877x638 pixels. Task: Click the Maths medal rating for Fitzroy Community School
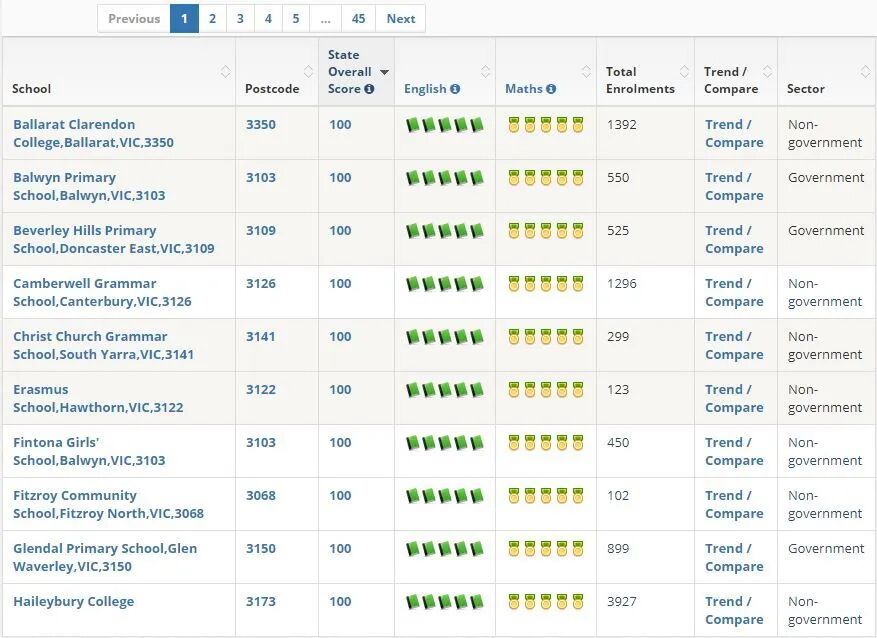(x=546, y=496)
